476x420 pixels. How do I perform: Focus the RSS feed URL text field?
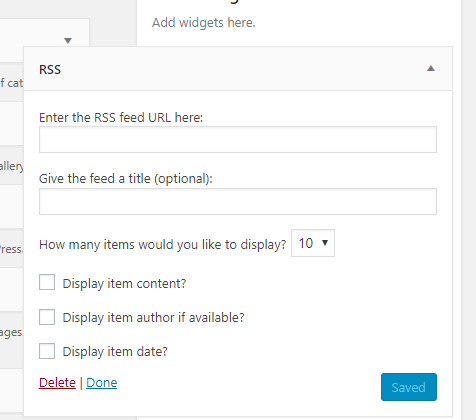(238, 140)
